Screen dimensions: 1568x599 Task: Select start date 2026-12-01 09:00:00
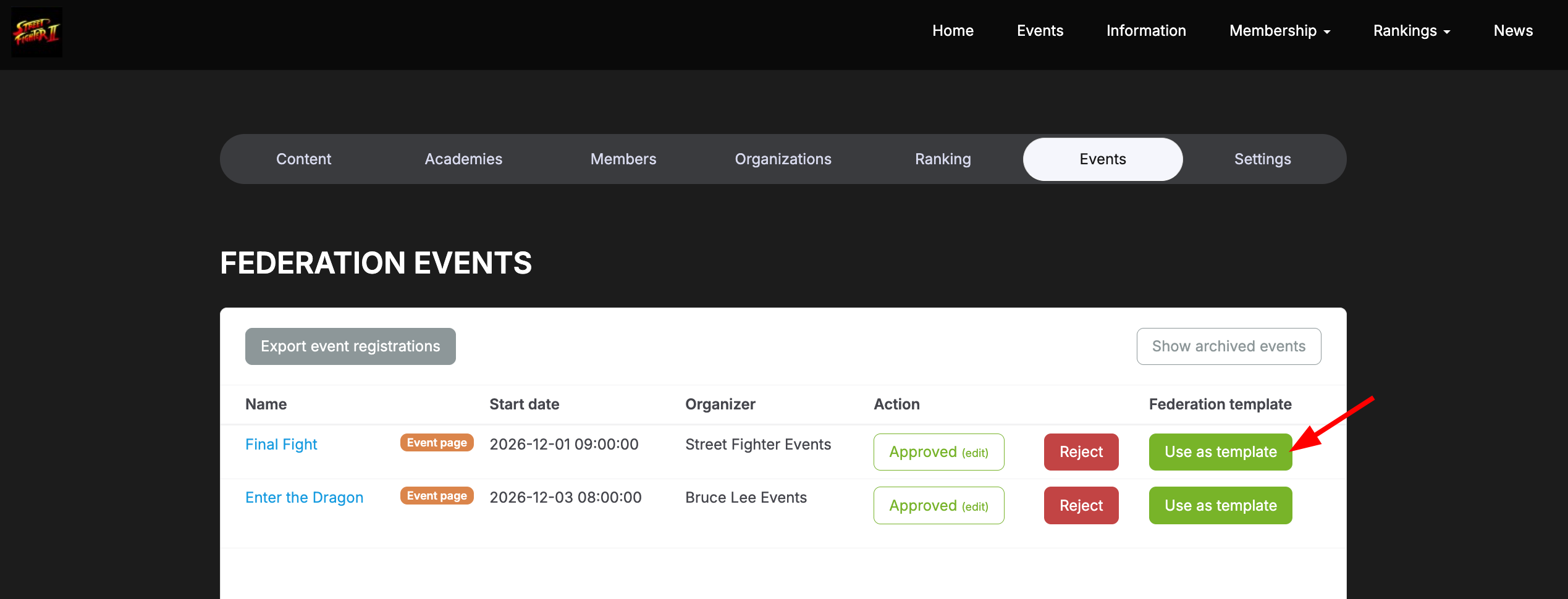click(x=563, y=445)
